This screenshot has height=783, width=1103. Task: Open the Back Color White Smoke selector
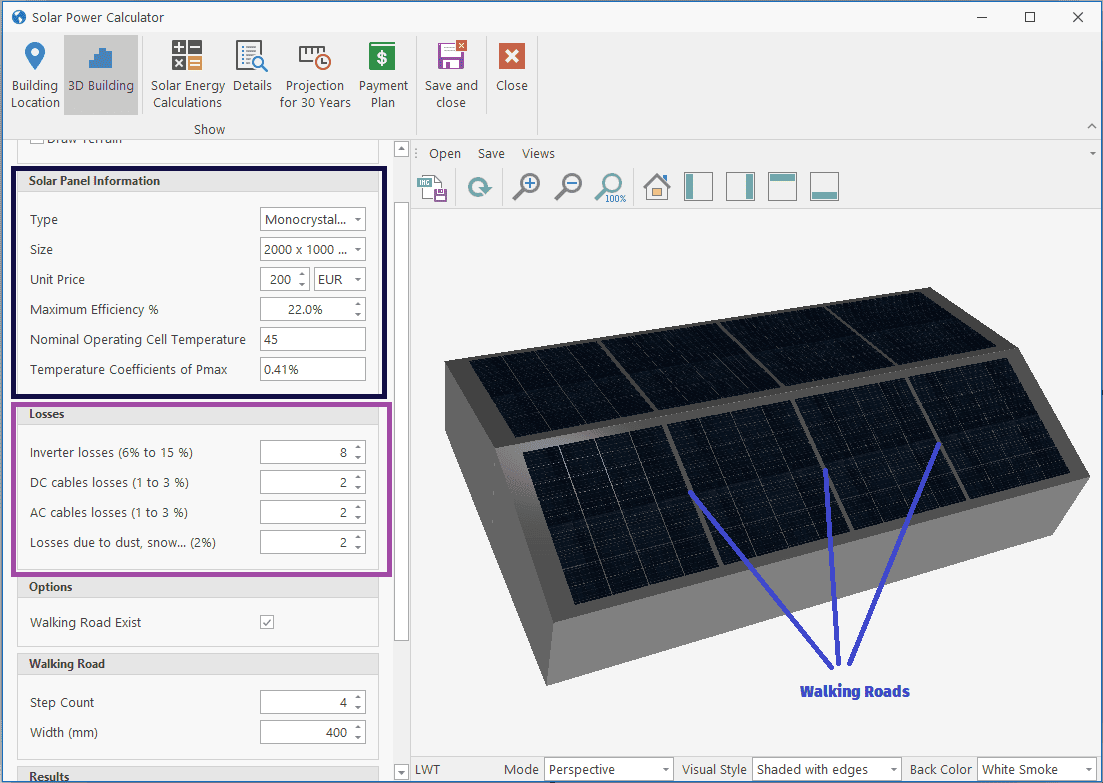[x=1036, y=769]
